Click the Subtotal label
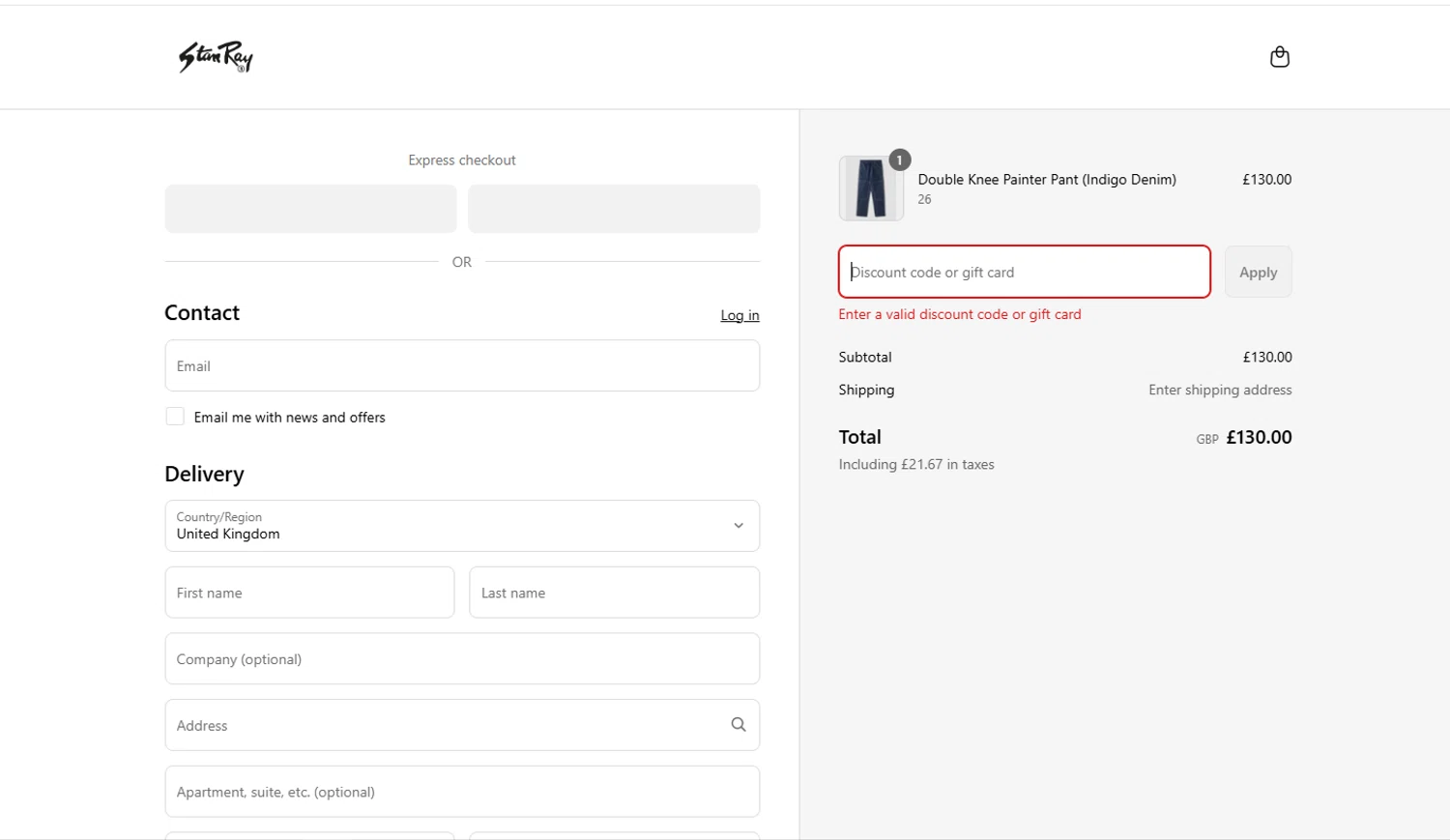 [x=865, y=357]
